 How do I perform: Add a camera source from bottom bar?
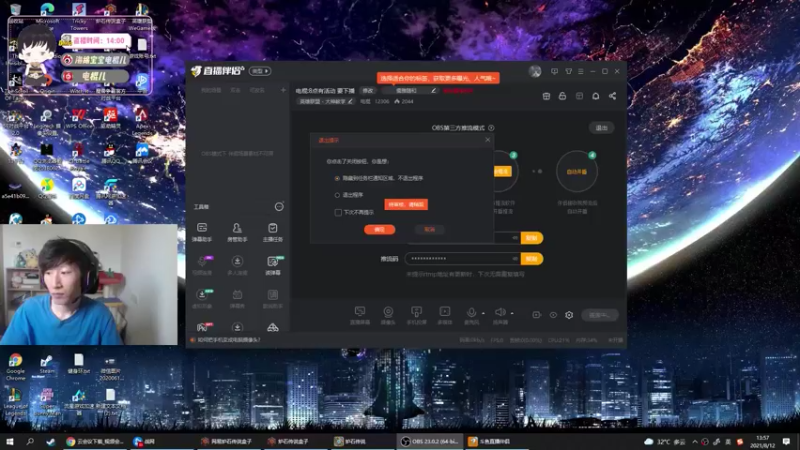point(388,315)
